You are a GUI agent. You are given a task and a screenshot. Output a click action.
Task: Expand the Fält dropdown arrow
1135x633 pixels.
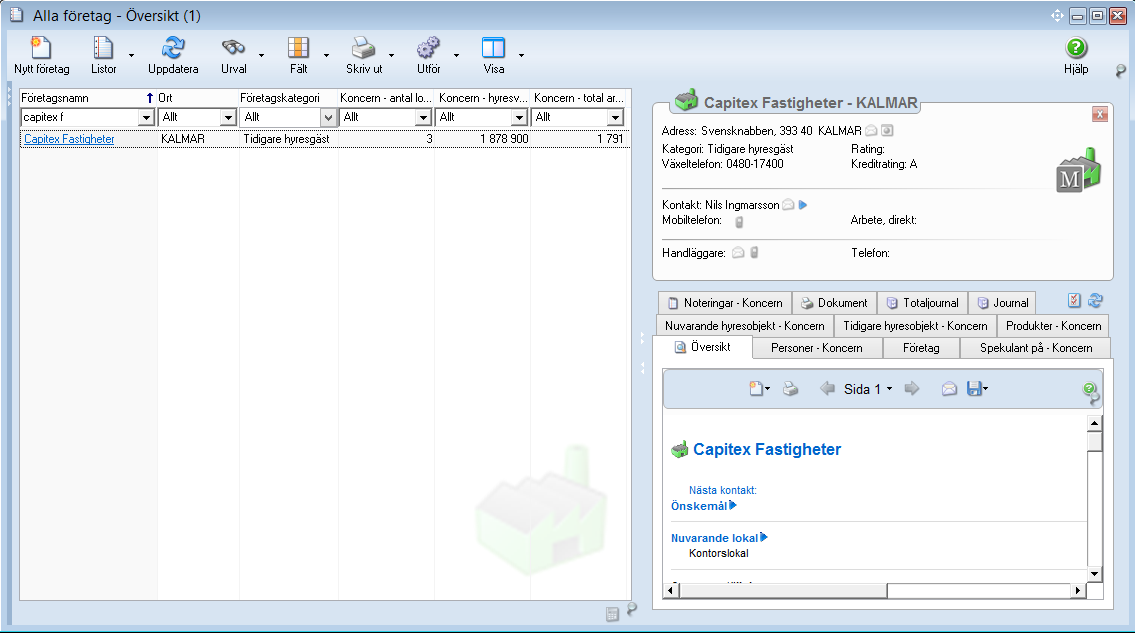[x=326, y=56]
